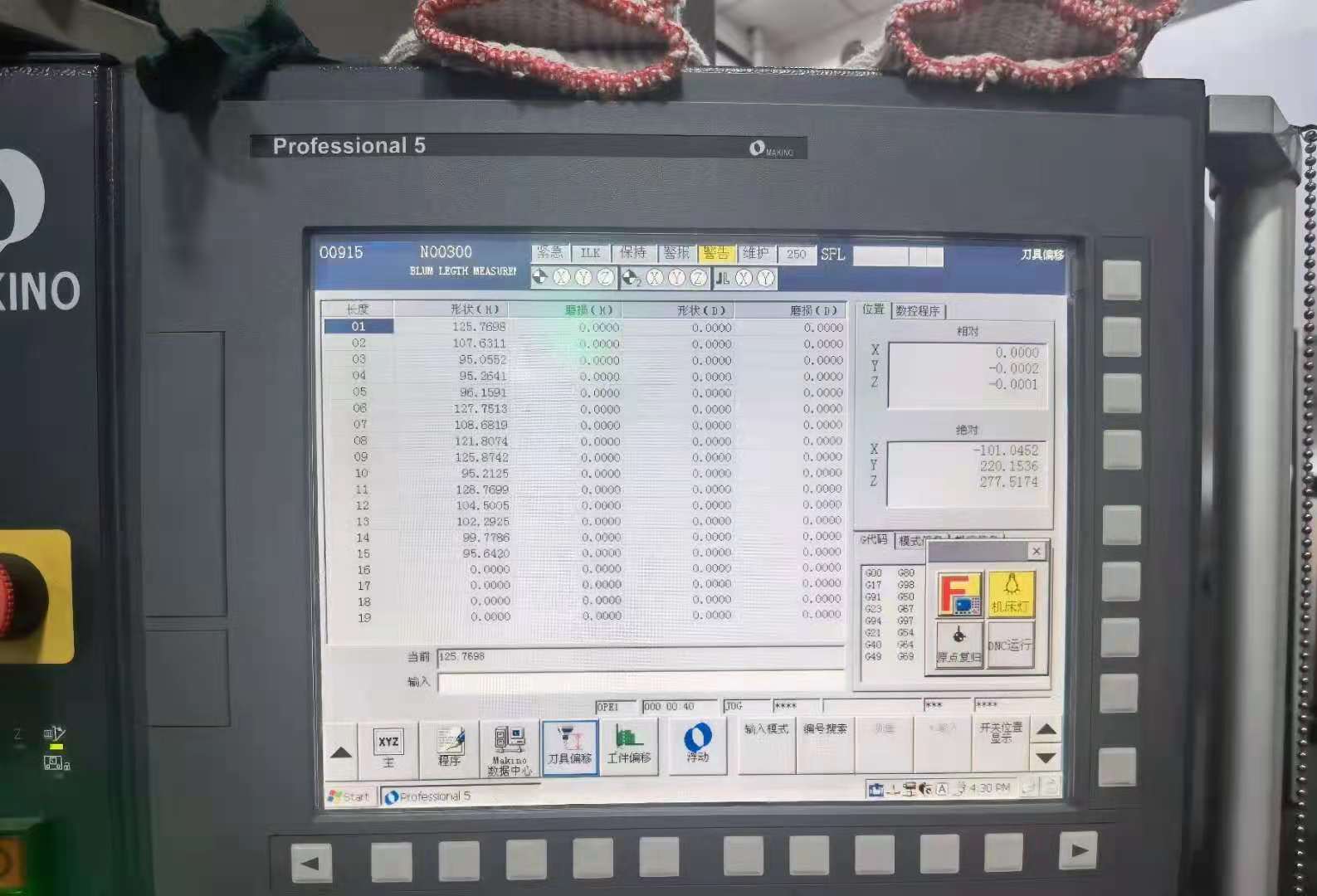Screen dimensions: 1317x896
Task: Click the 浮动 floating panel icon
Action: click(697, 744)
